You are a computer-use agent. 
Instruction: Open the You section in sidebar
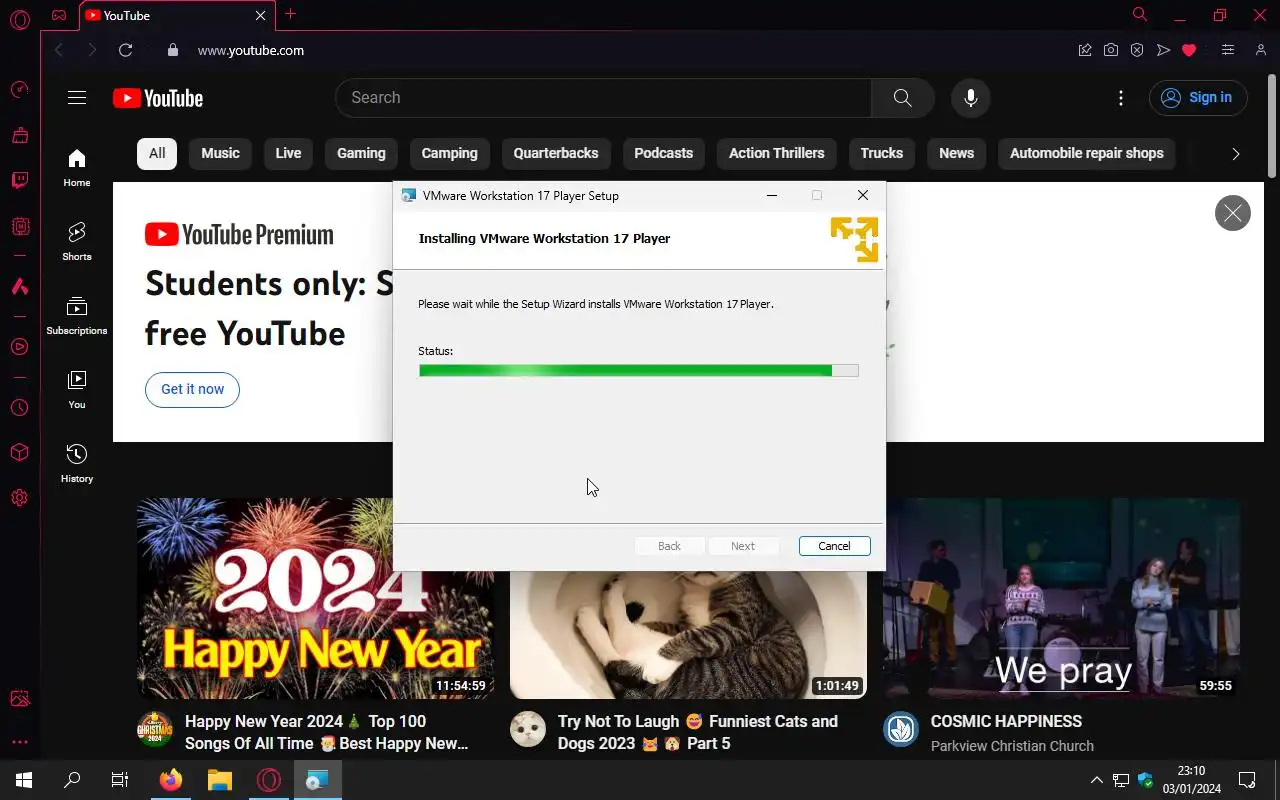click(77, 390)
